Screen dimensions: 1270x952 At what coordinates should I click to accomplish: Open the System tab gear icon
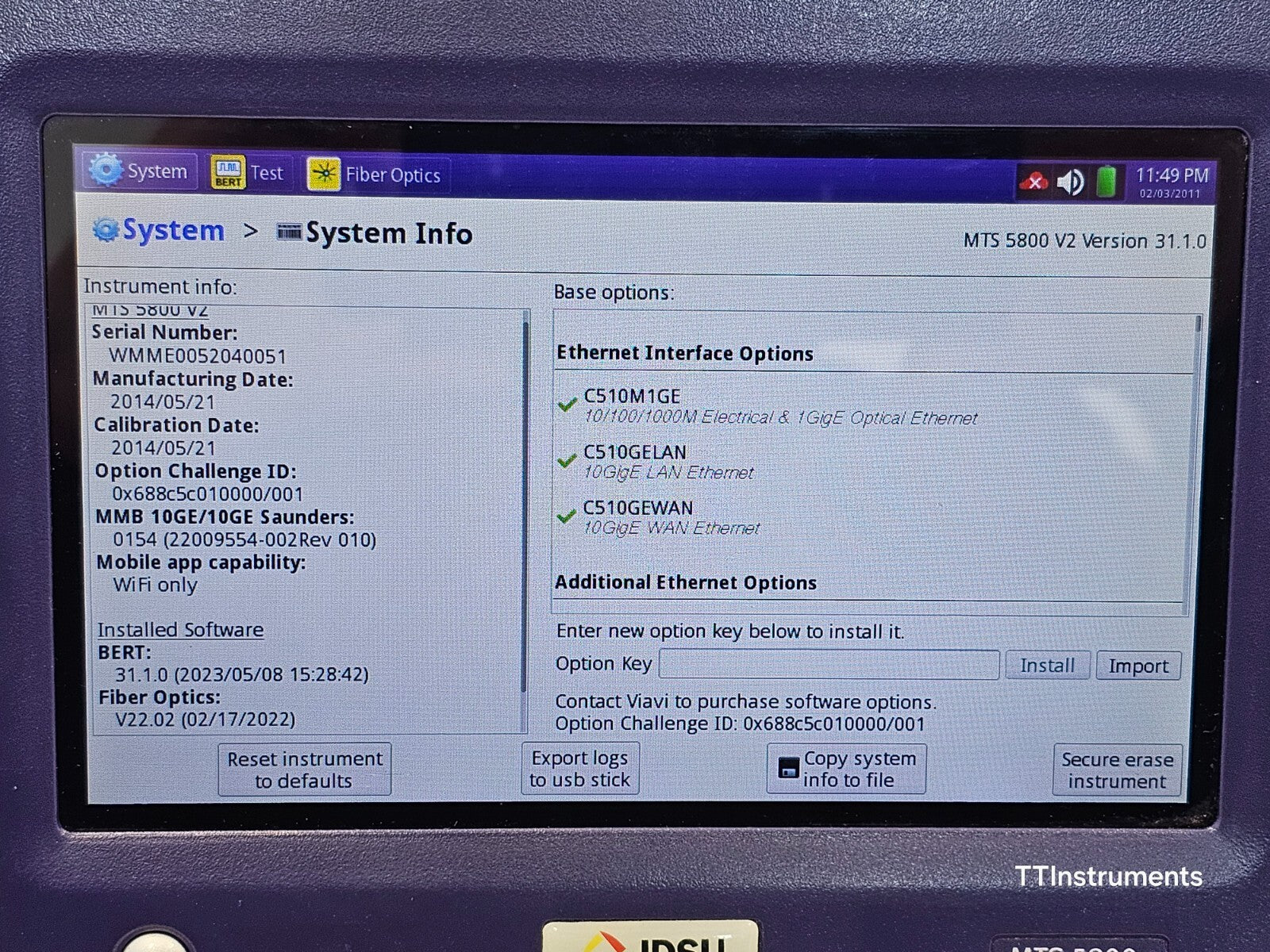point(105,169)
